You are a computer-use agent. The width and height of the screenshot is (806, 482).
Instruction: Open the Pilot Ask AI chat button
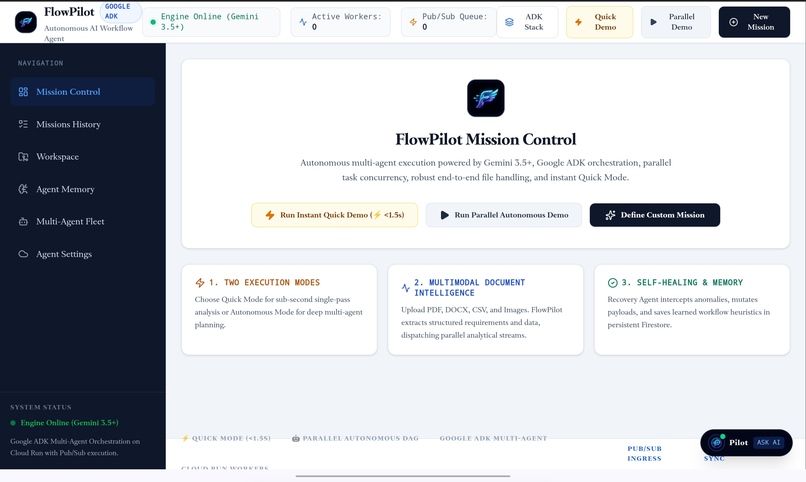tap(746, 442)
